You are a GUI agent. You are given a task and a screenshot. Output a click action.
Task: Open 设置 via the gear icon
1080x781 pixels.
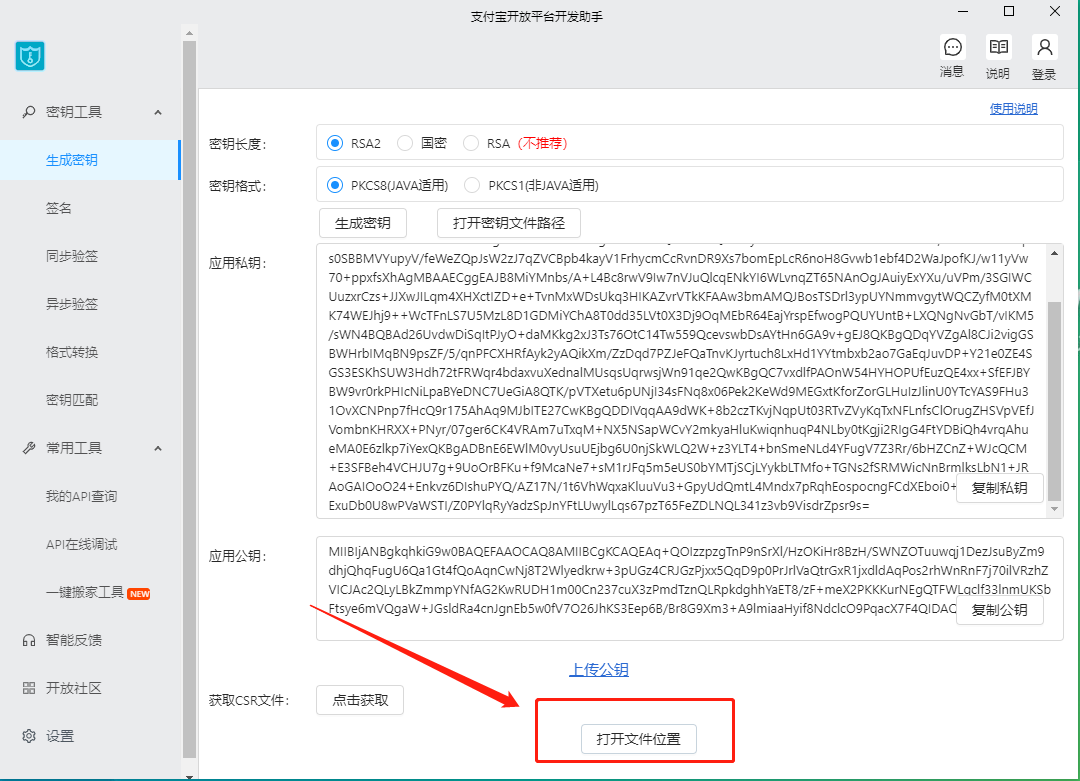29,736
